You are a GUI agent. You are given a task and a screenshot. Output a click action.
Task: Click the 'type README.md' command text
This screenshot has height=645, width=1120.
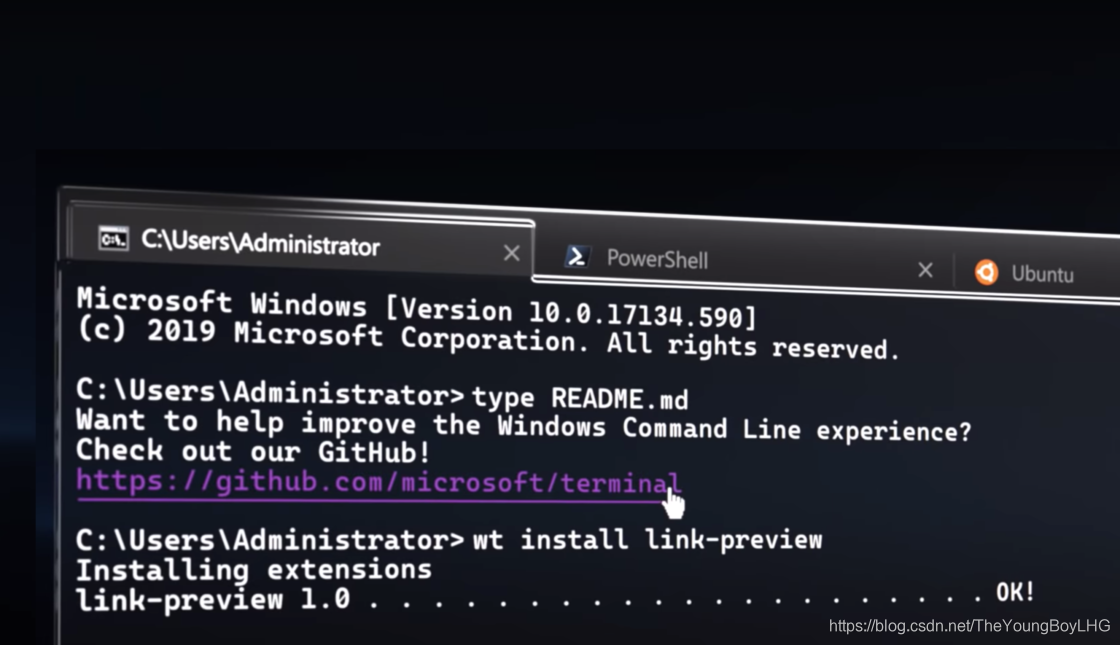click(x=580, y=398)
